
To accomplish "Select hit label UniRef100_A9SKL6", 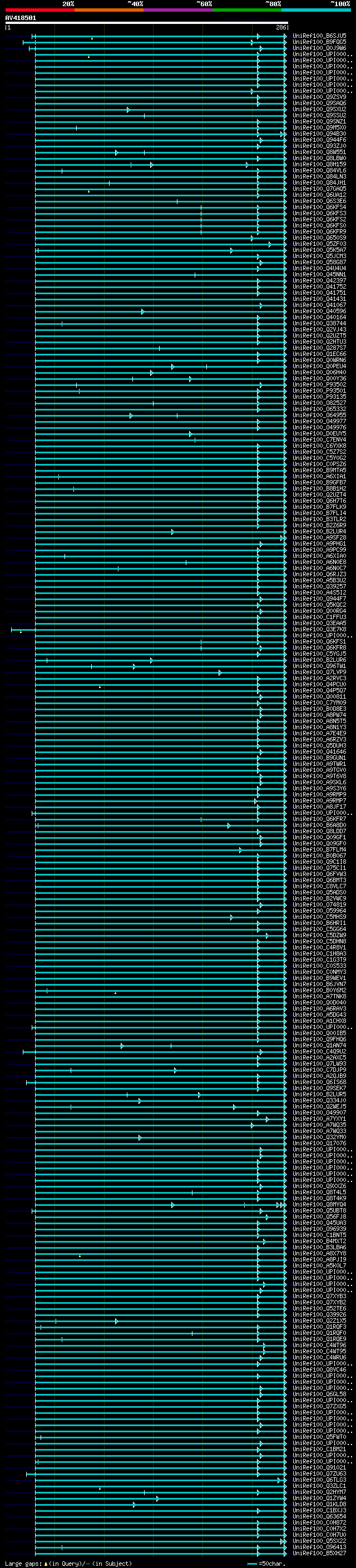I will click(319, 782).
